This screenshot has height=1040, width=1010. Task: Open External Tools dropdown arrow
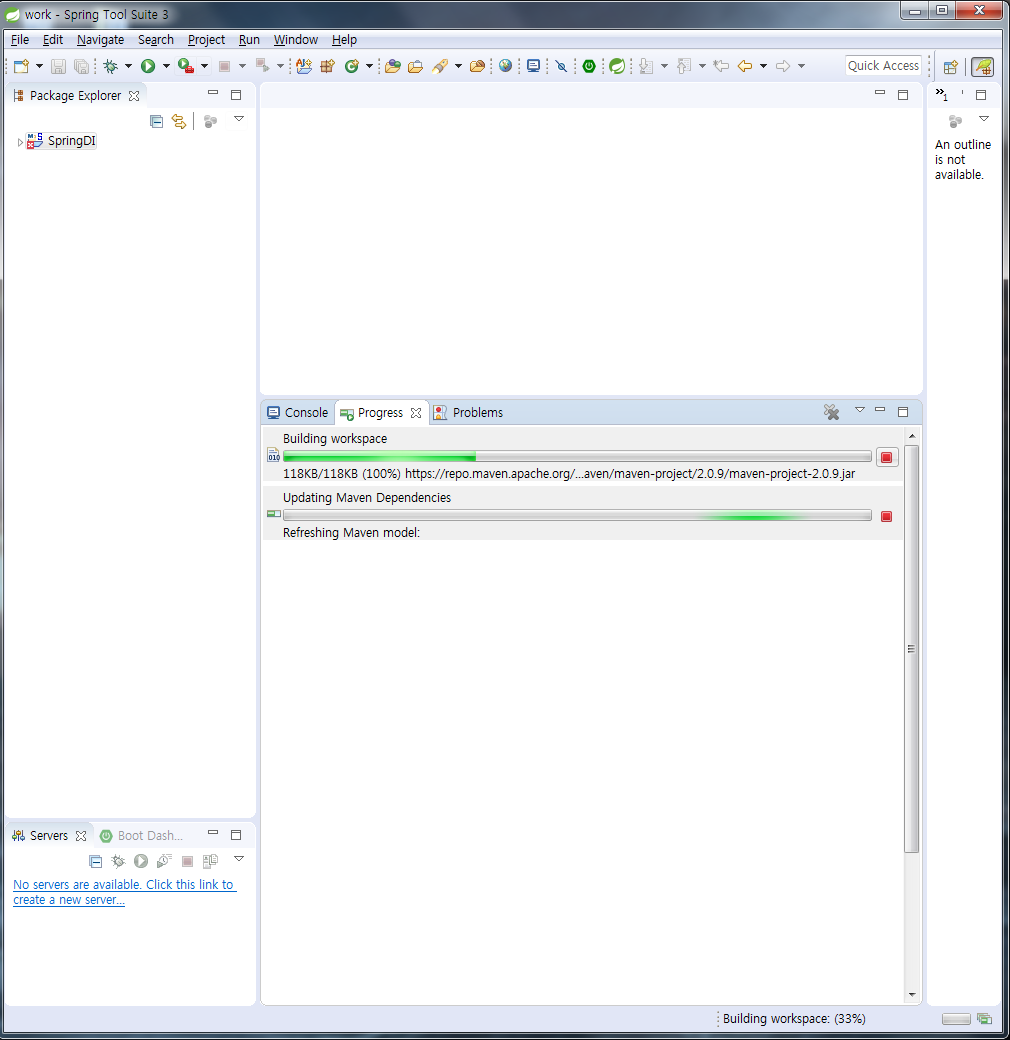point(204,66)
